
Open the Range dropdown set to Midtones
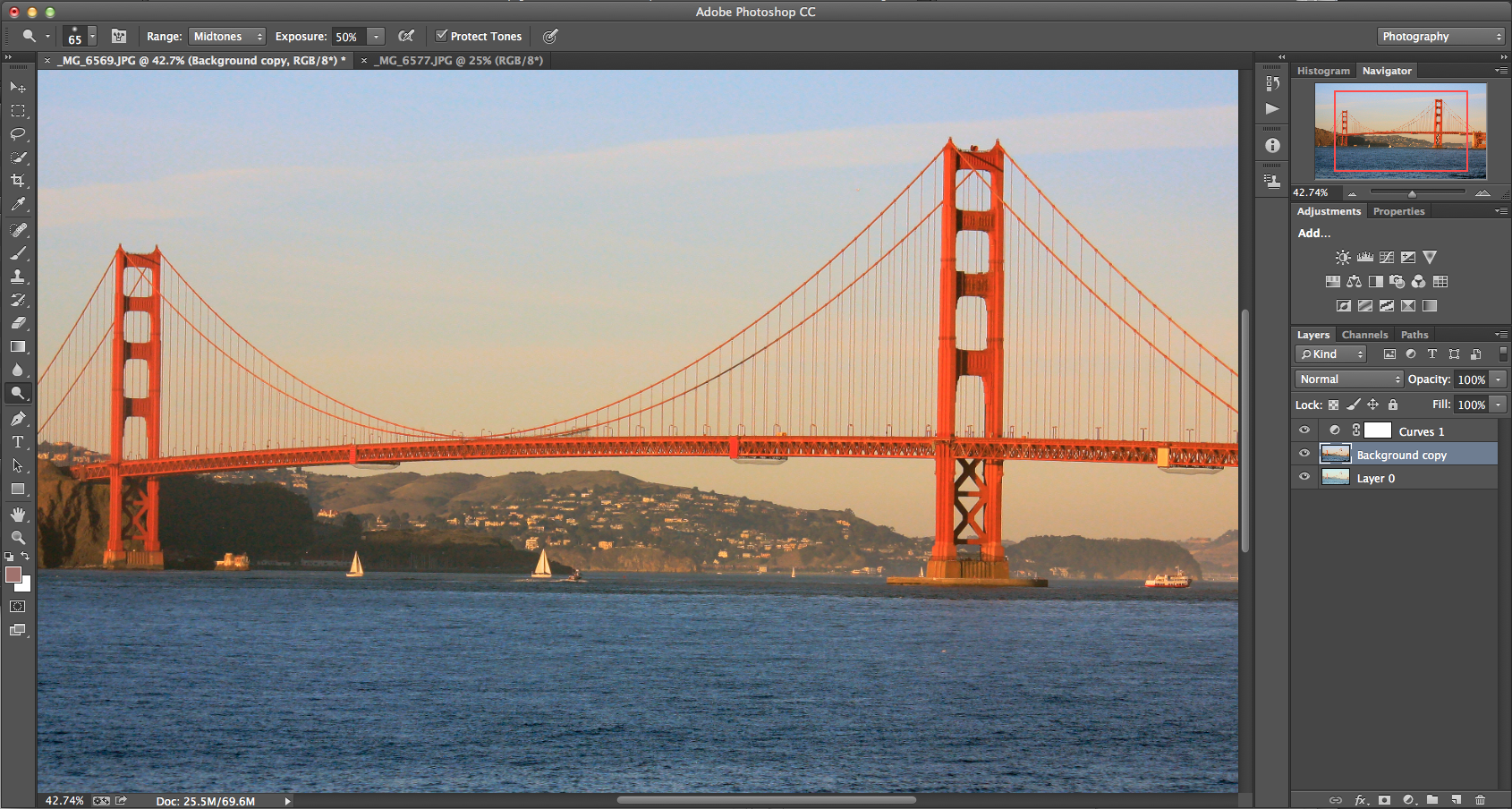point(227,37)
